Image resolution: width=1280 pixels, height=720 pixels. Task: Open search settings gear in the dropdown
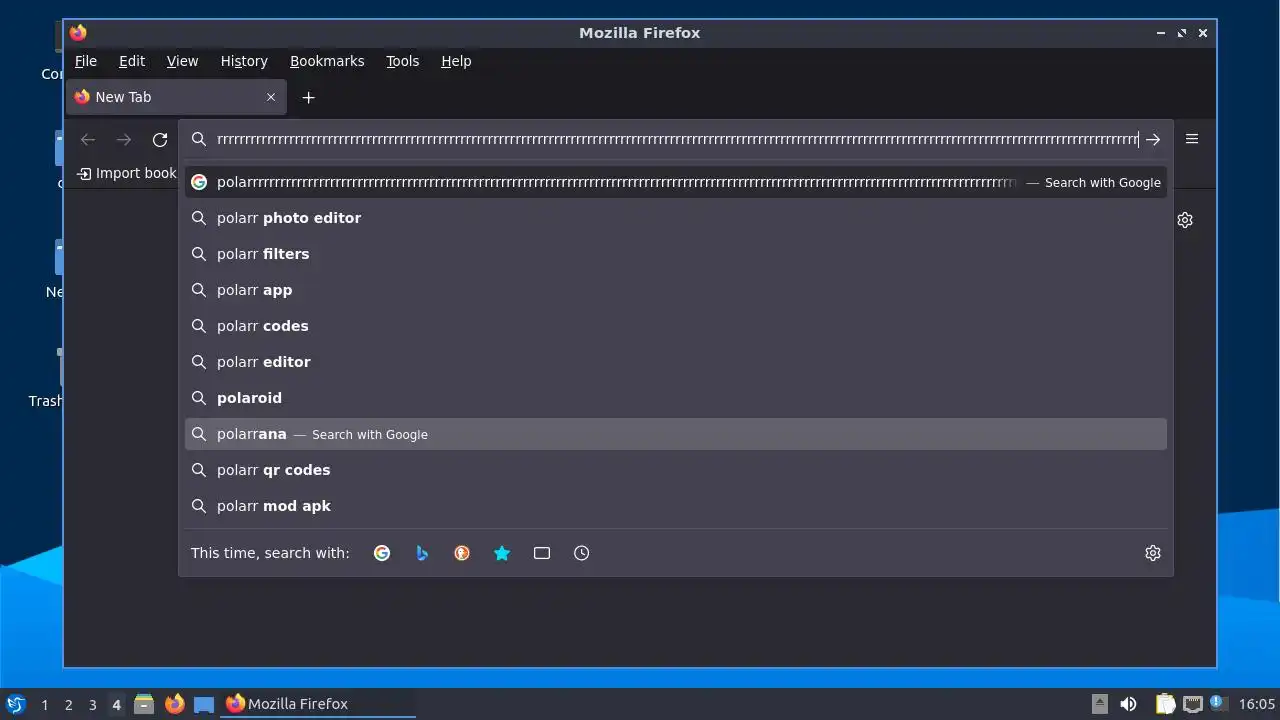click(x=1153, y=553)
